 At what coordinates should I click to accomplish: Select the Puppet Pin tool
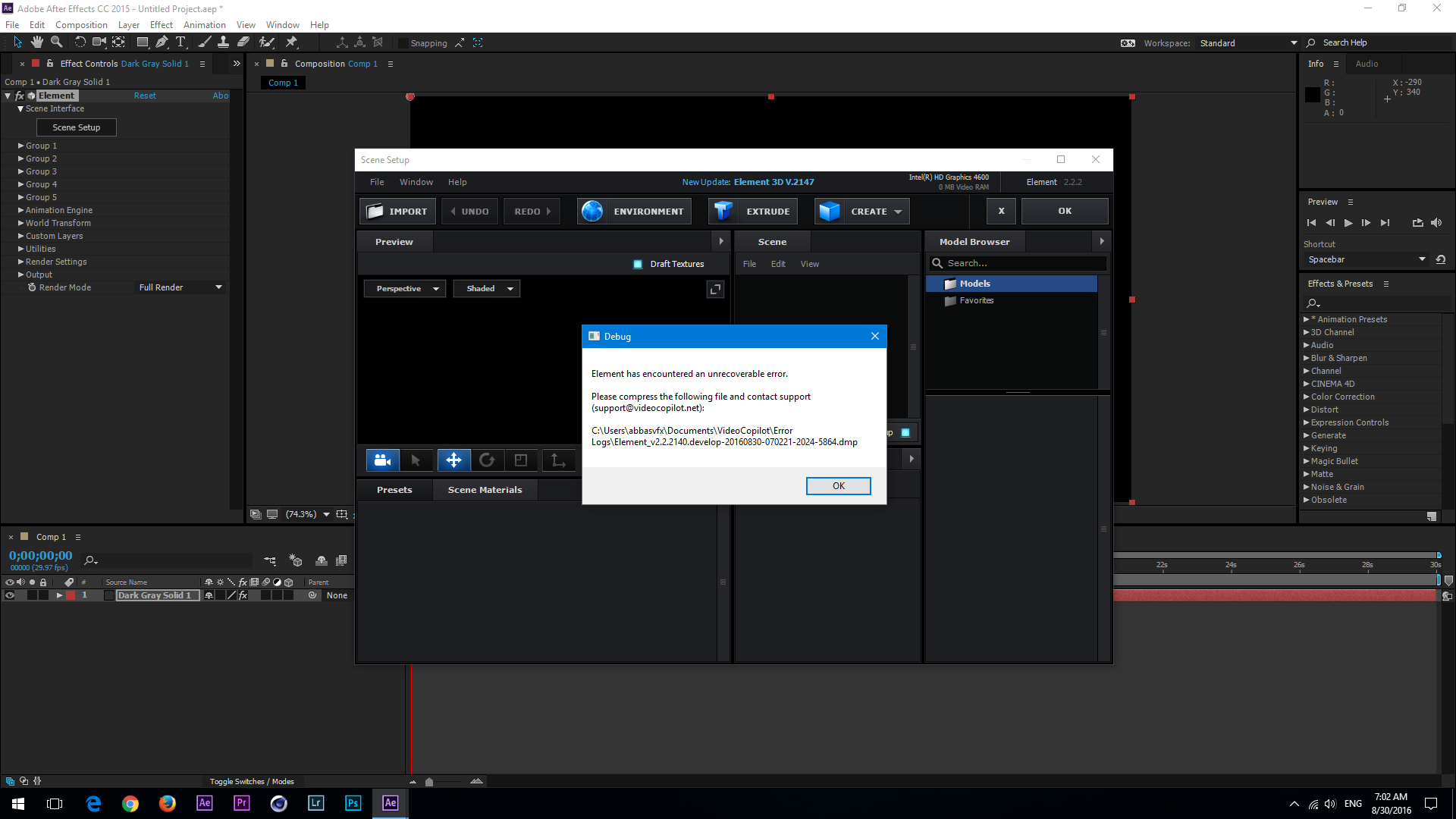point(291,42)
